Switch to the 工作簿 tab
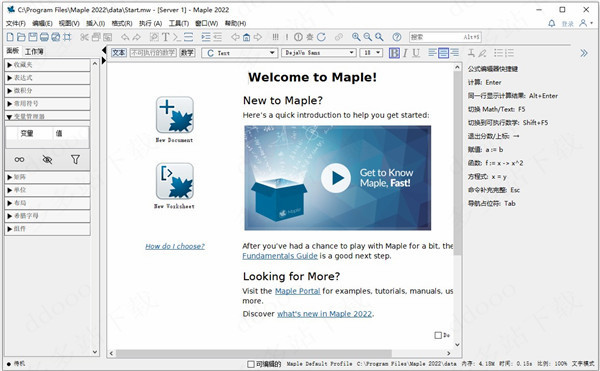The height and width of the screenshot is (371, 600). (34, 51)
